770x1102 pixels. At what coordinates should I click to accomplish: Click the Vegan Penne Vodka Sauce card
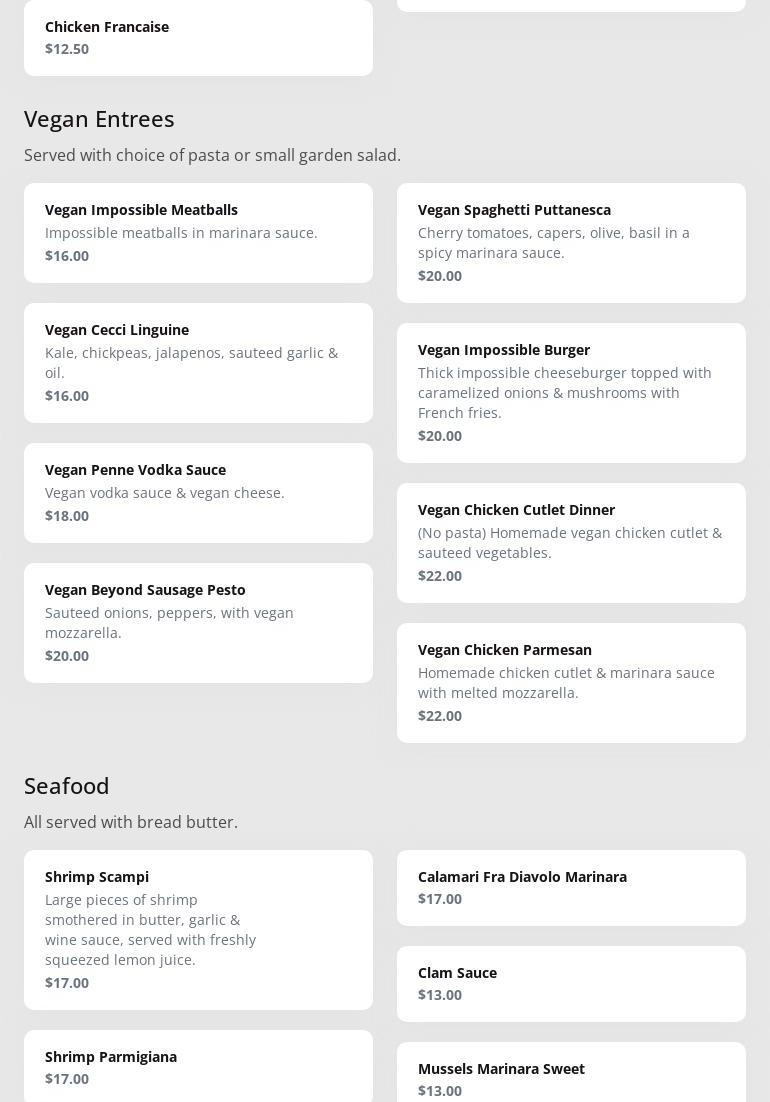(198, 492)
